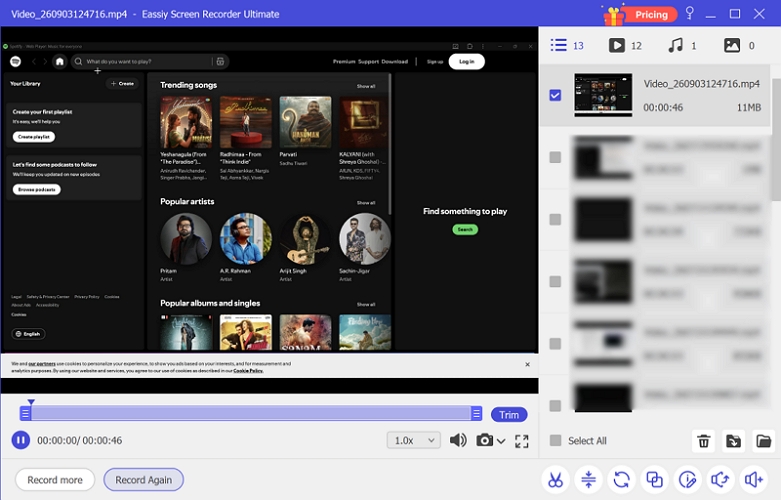Open the edit media metadata tool
The height and width of the screenshot is (500, 781).
pos(687,480)
